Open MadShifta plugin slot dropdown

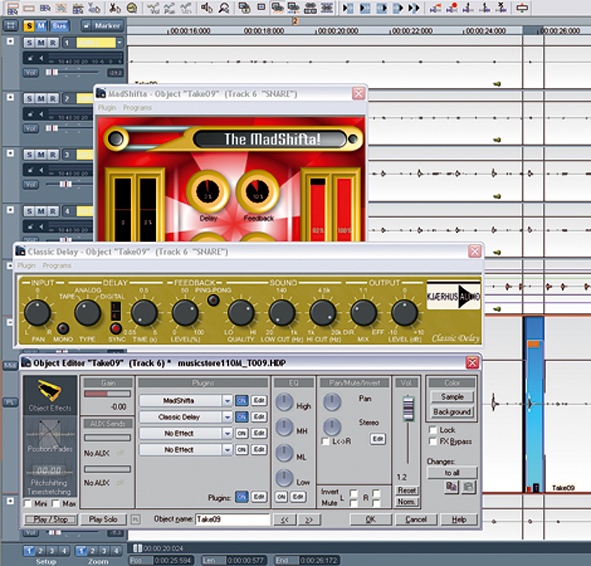pos(227,401)
